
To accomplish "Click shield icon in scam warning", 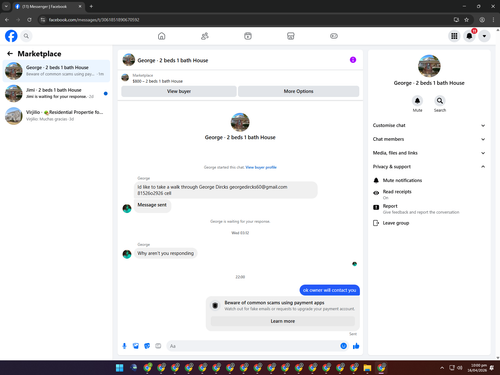I will pyautogui.click(x=215, y=306).
